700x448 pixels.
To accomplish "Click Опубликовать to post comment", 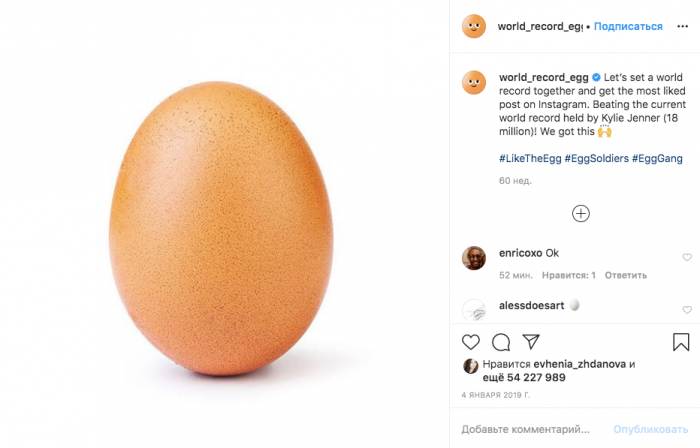I will 650,429.
